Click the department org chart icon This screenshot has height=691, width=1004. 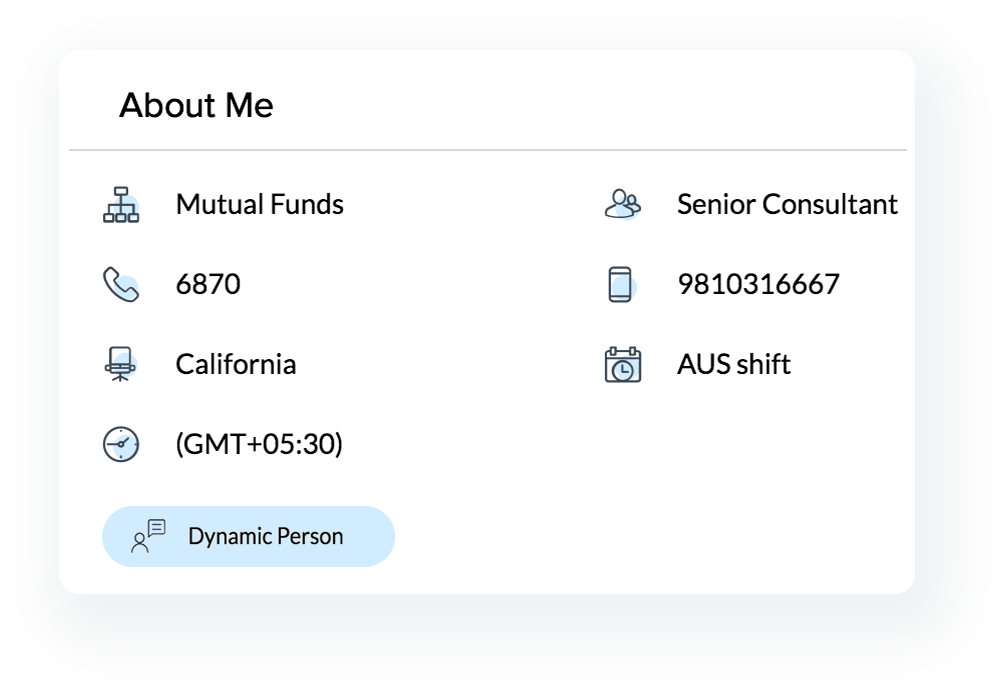(121, 204)
